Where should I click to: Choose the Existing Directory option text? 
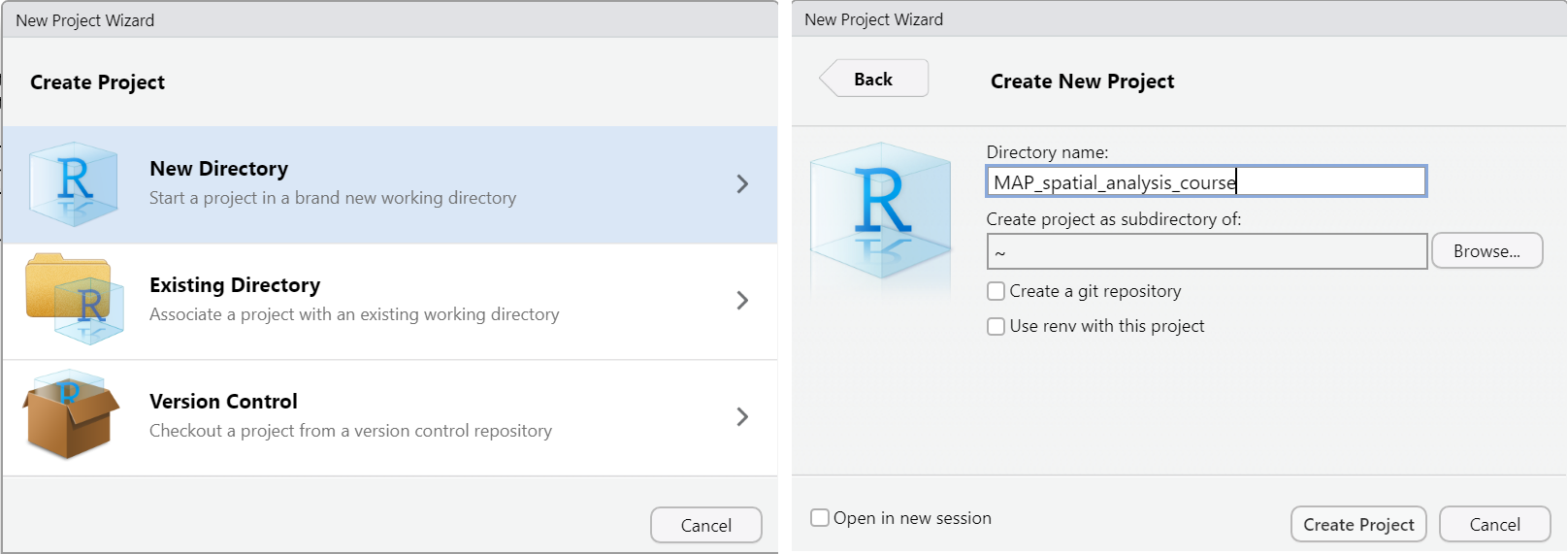point(235,285)
